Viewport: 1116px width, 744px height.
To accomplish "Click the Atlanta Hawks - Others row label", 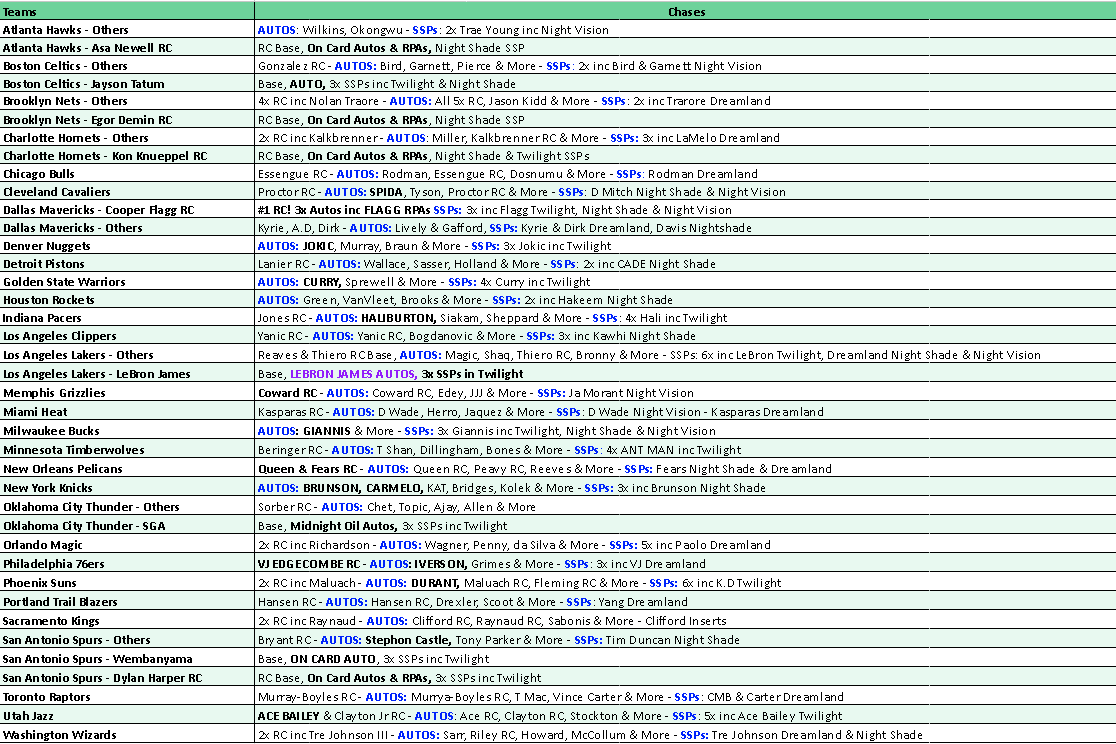I will [72, 30].
